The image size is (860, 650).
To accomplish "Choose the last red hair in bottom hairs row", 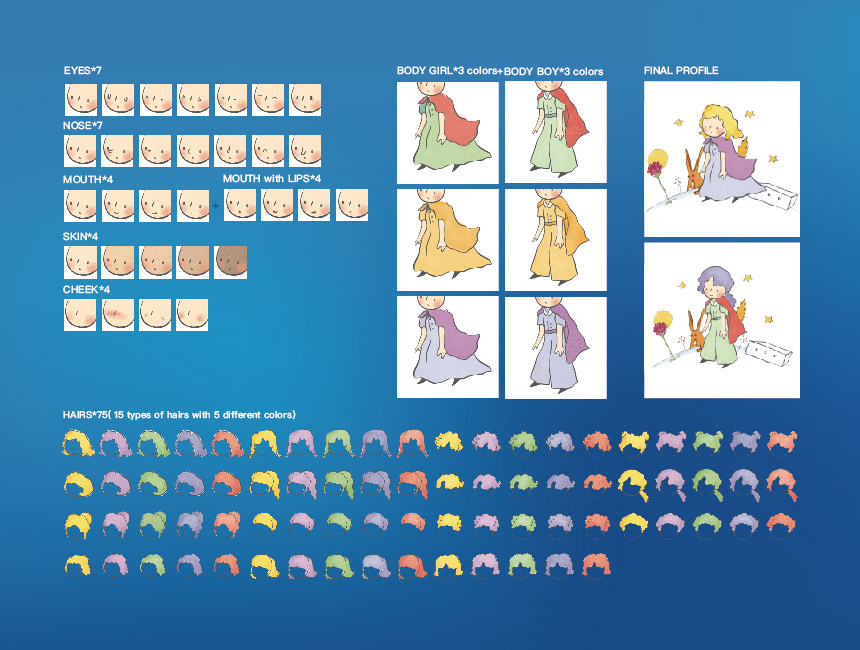I will click(596, 565).
